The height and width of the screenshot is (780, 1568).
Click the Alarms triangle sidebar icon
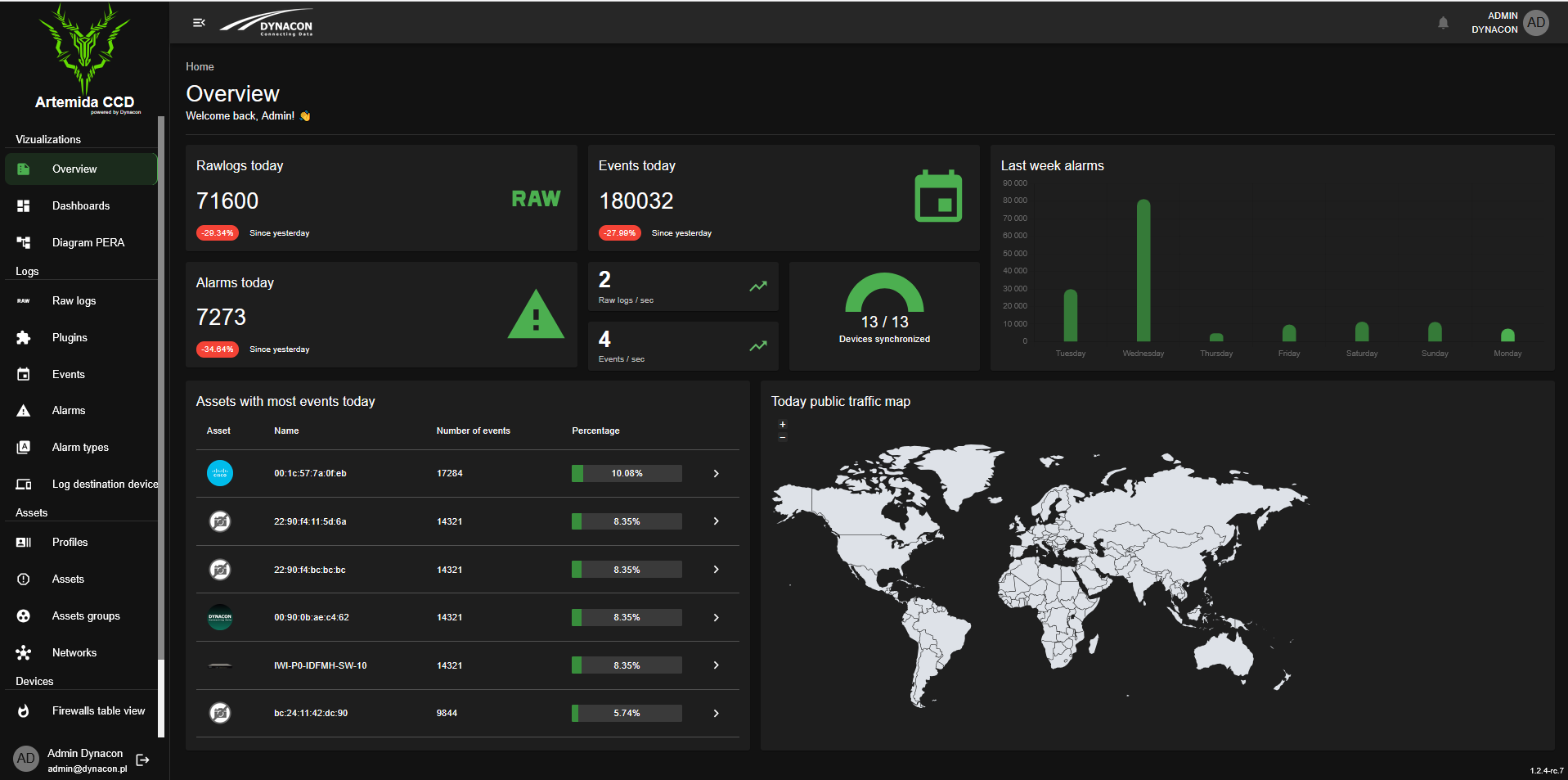24,410
